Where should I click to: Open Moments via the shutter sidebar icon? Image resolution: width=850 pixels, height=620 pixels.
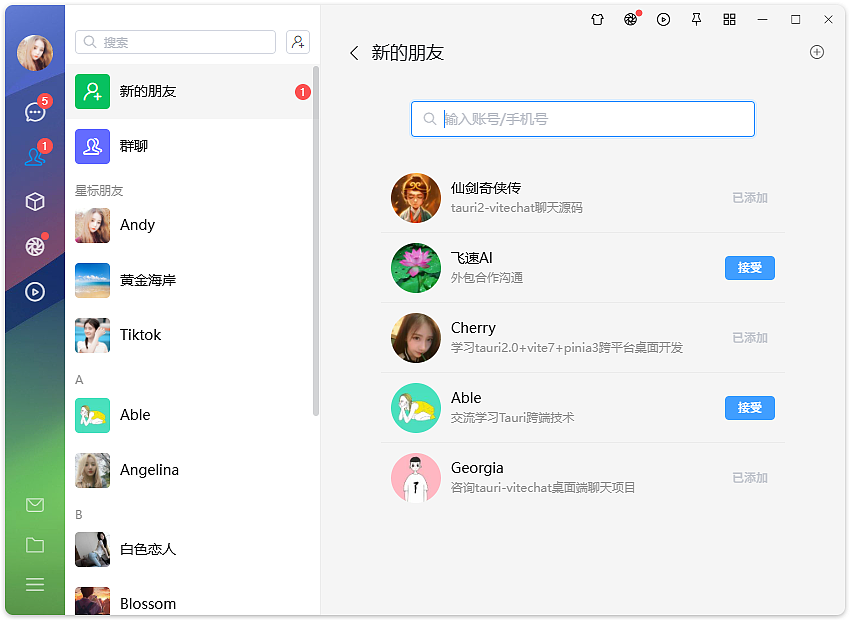[35, 246]
